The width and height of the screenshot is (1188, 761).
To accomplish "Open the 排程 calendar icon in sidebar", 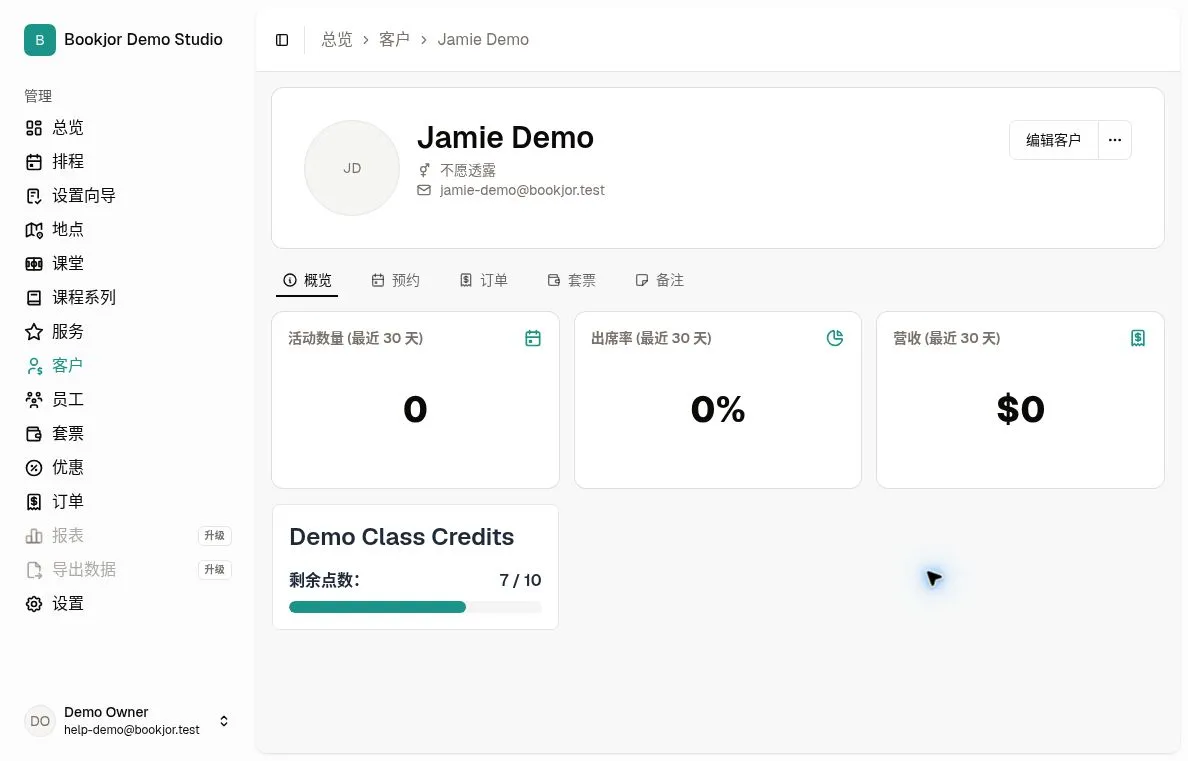I will [x=34, y=162].
